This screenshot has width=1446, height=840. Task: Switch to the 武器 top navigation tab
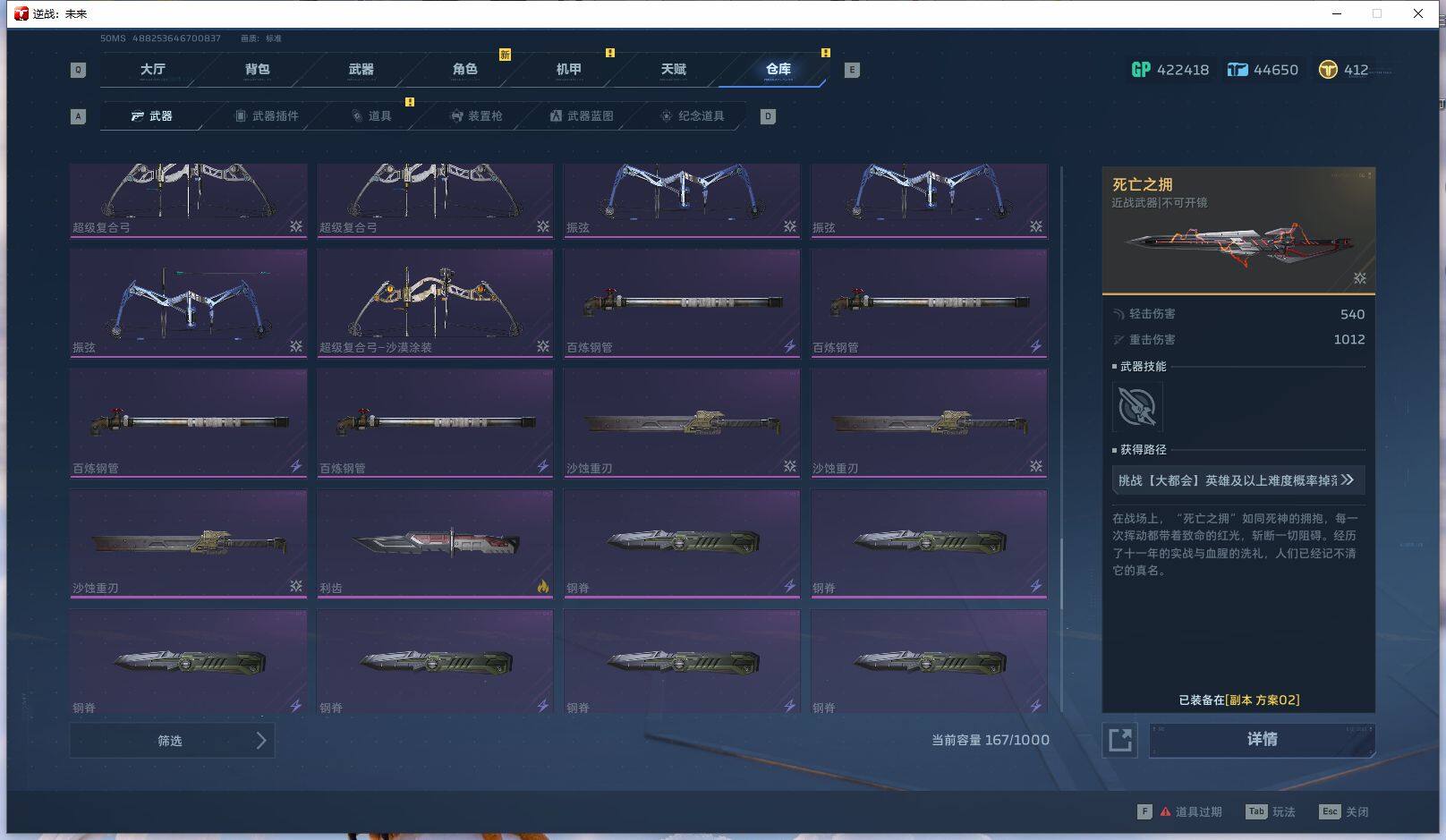(361, 69)
